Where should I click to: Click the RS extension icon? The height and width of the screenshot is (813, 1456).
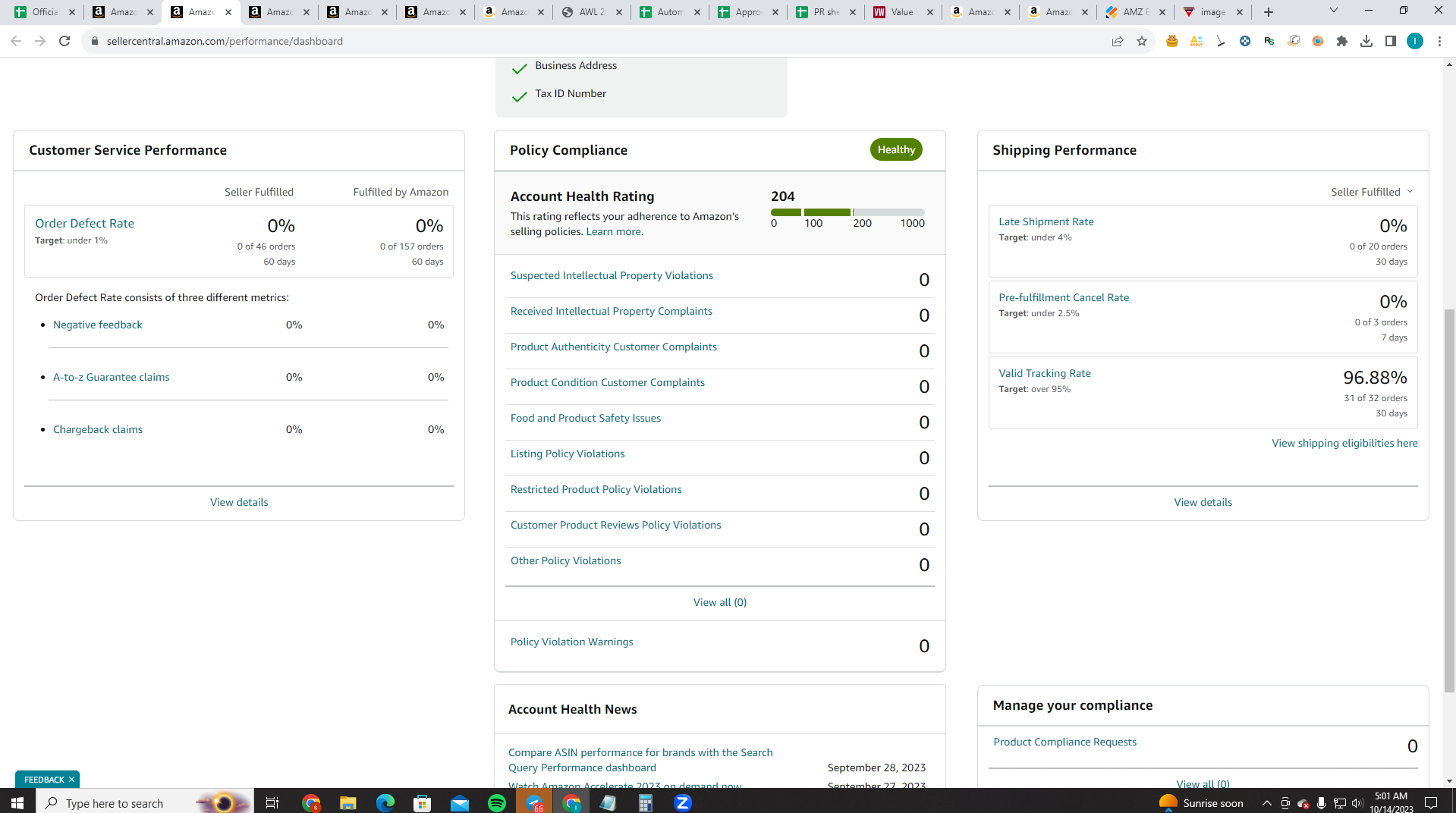click(x=1269, y=41)
